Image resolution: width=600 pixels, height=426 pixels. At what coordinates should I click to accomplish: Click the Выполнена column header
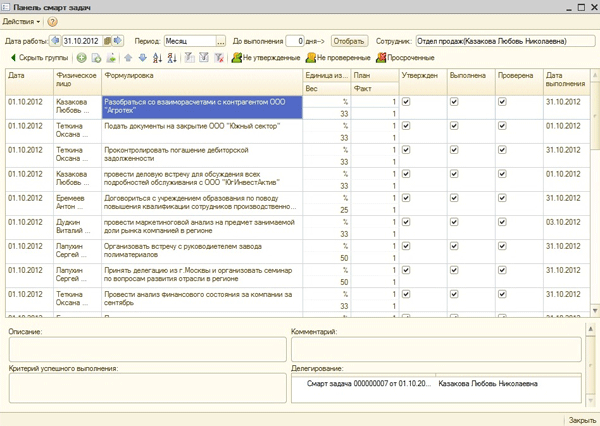471,82
